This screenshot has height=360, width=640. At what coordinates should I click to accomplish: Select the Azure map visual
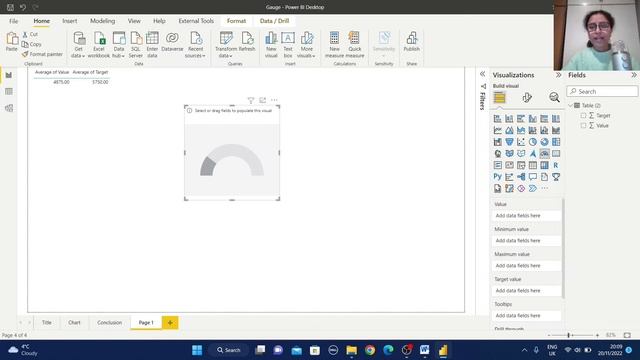click(533, 154)
